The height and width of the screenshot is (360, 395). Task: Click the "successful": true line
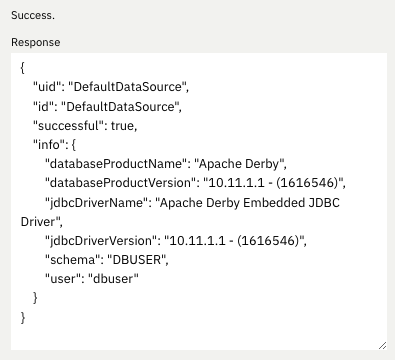point(85,126)
